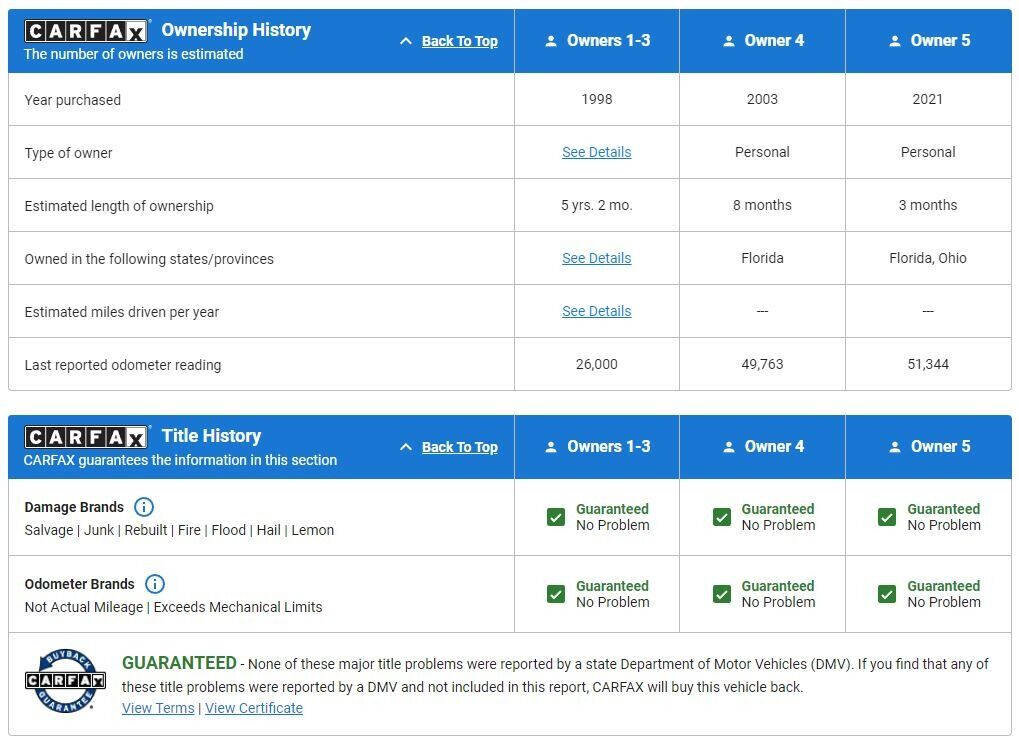Open the Damage Brands info icon
Viewport: 1019px width, 748px height.
click(144, 507)
